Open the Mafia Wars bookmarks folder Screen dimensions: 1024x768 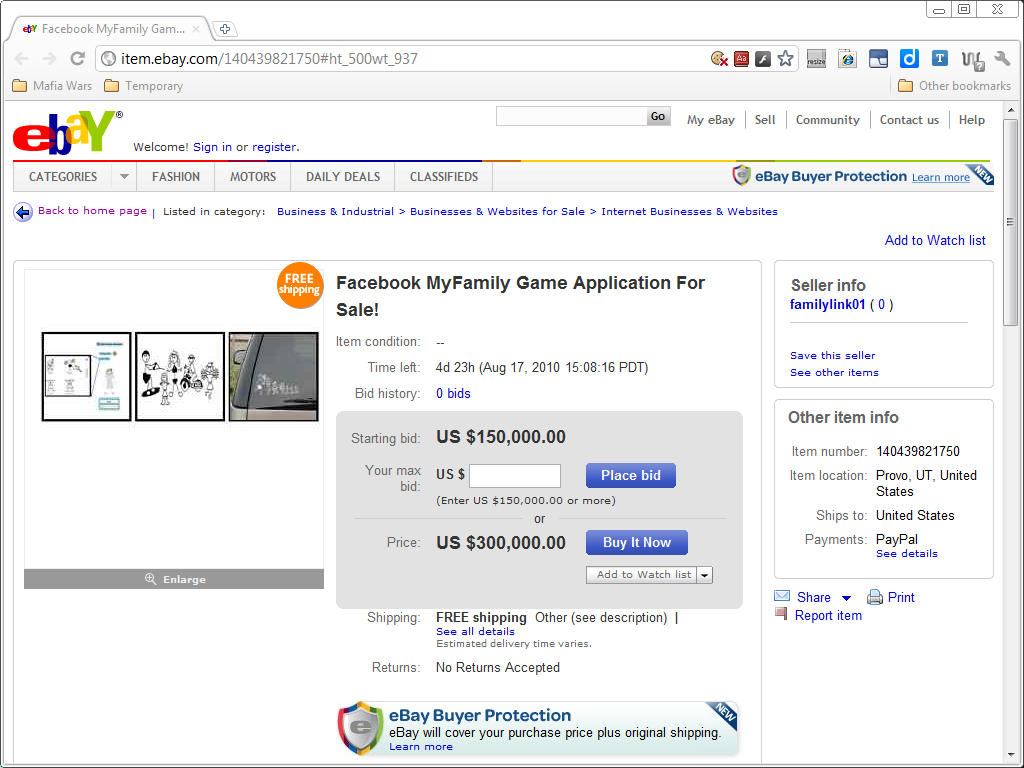coord(52,86)
